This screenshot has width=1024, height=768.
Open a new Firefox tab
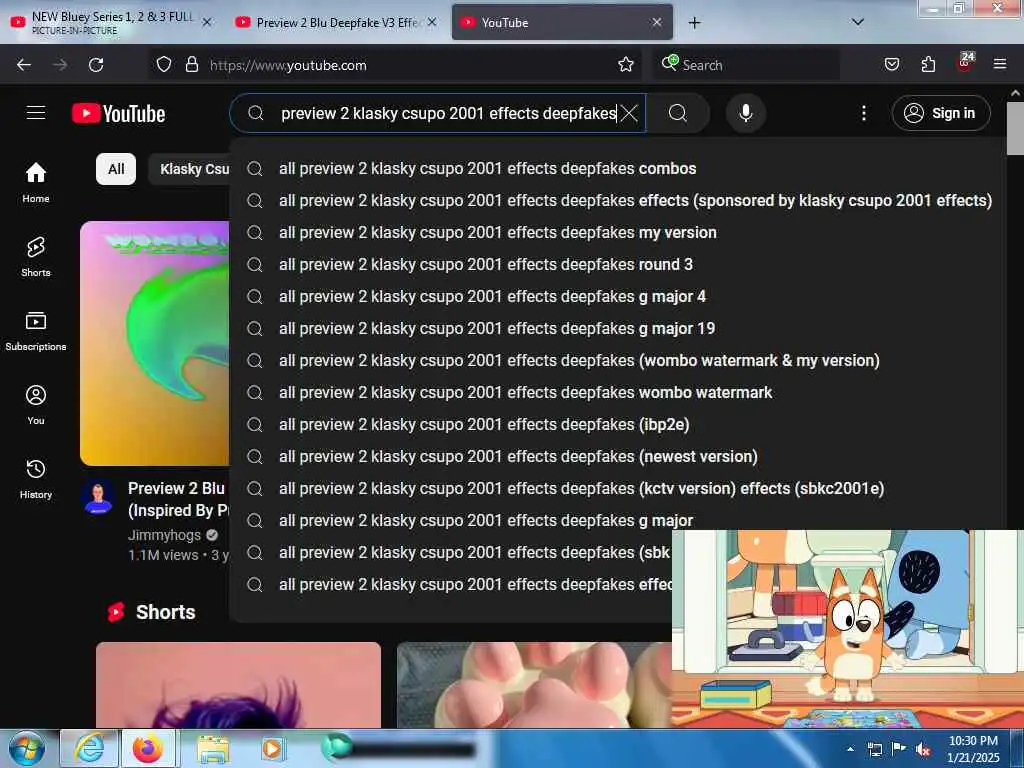pyautogui.click(x=694, y=23)
